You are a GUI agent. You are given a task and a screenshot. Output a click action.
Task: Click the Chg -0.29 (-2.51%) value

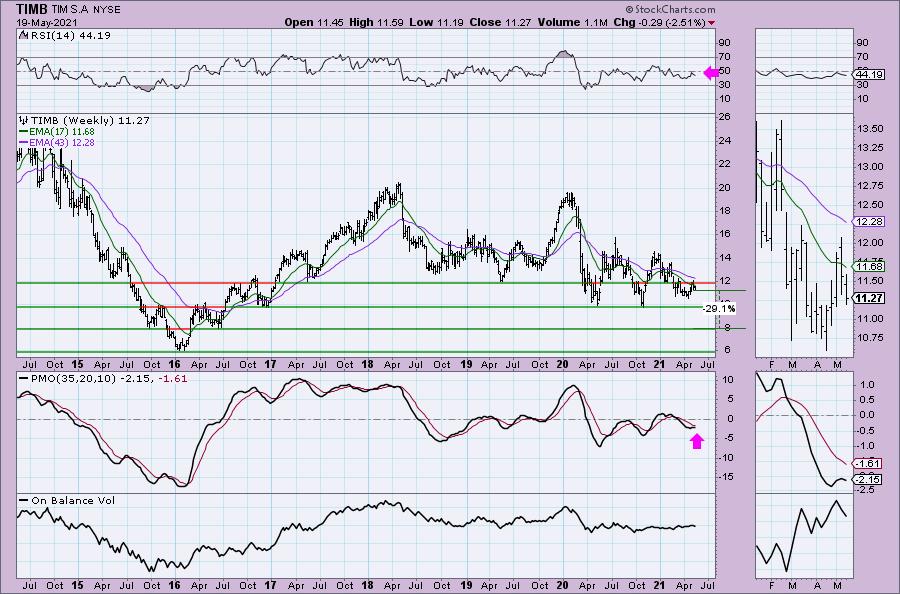(659, 22)
